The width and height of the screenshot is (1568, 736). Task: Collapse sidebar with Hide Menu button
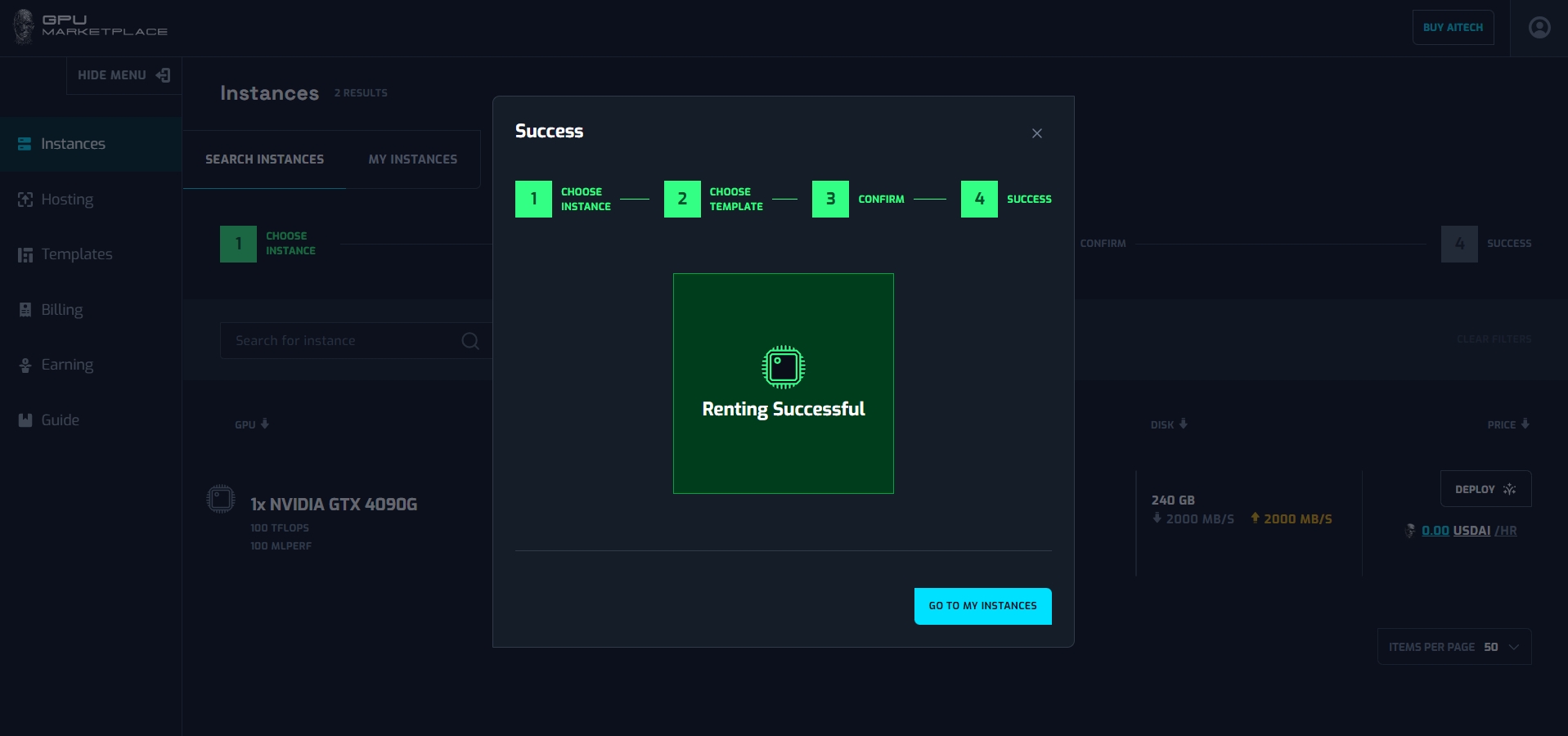tap(124, 75)
